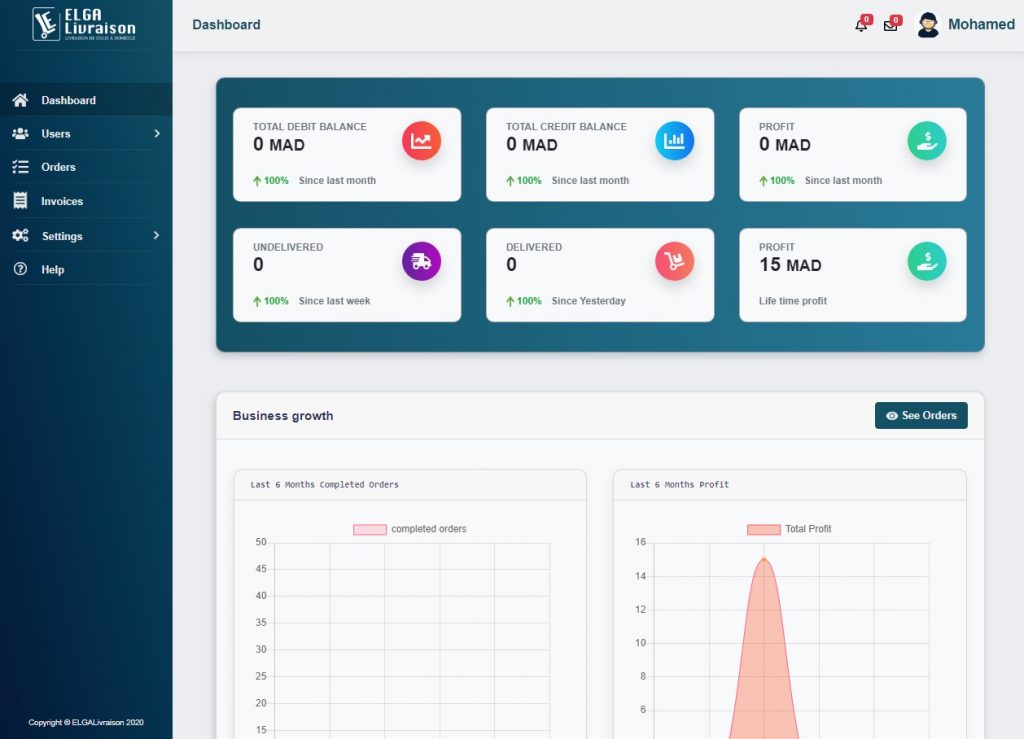1024x739 pixels.
Task: Click the Since Yesterday text
Action: click(x=588, y=301)
